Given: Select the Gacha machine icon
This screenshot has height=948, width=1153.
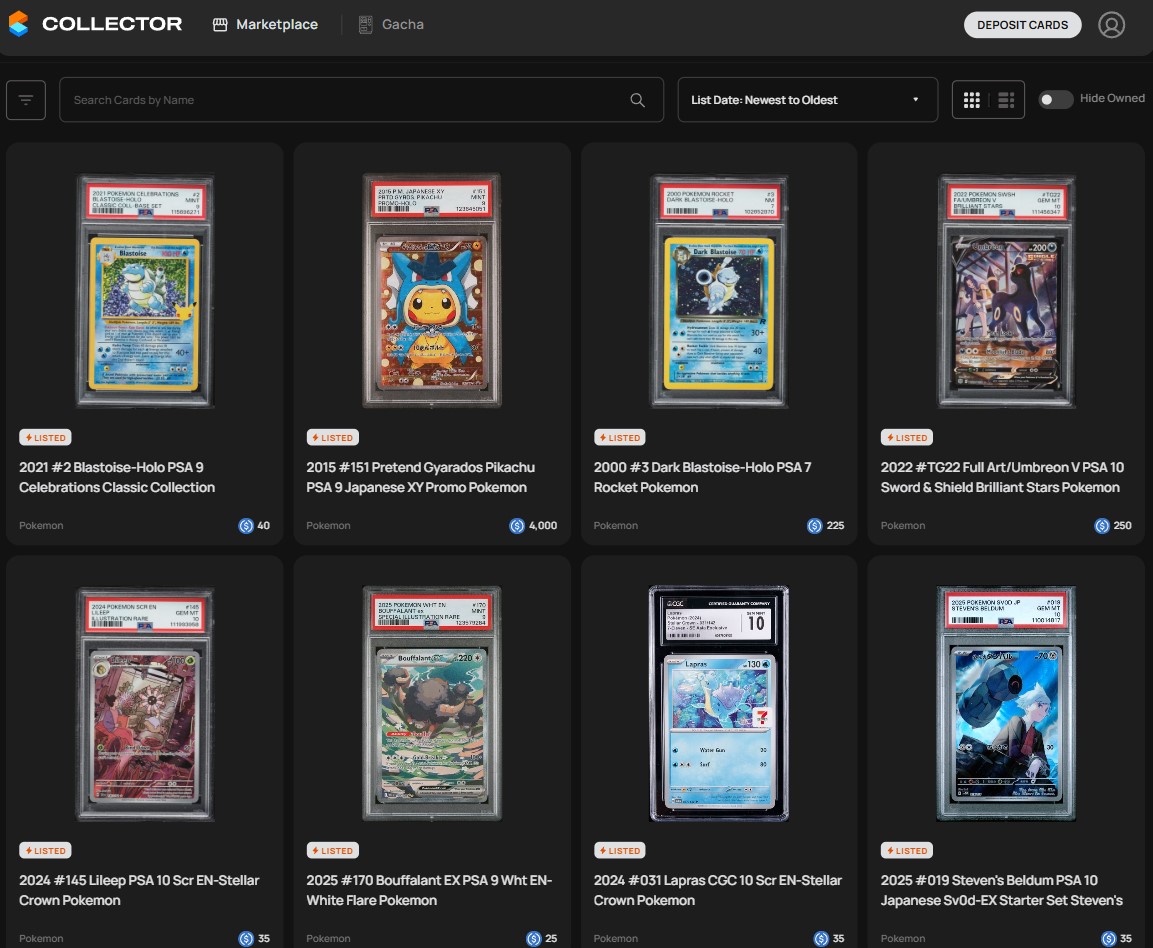Looking at the screenshot, I should (x=365, y=24).
